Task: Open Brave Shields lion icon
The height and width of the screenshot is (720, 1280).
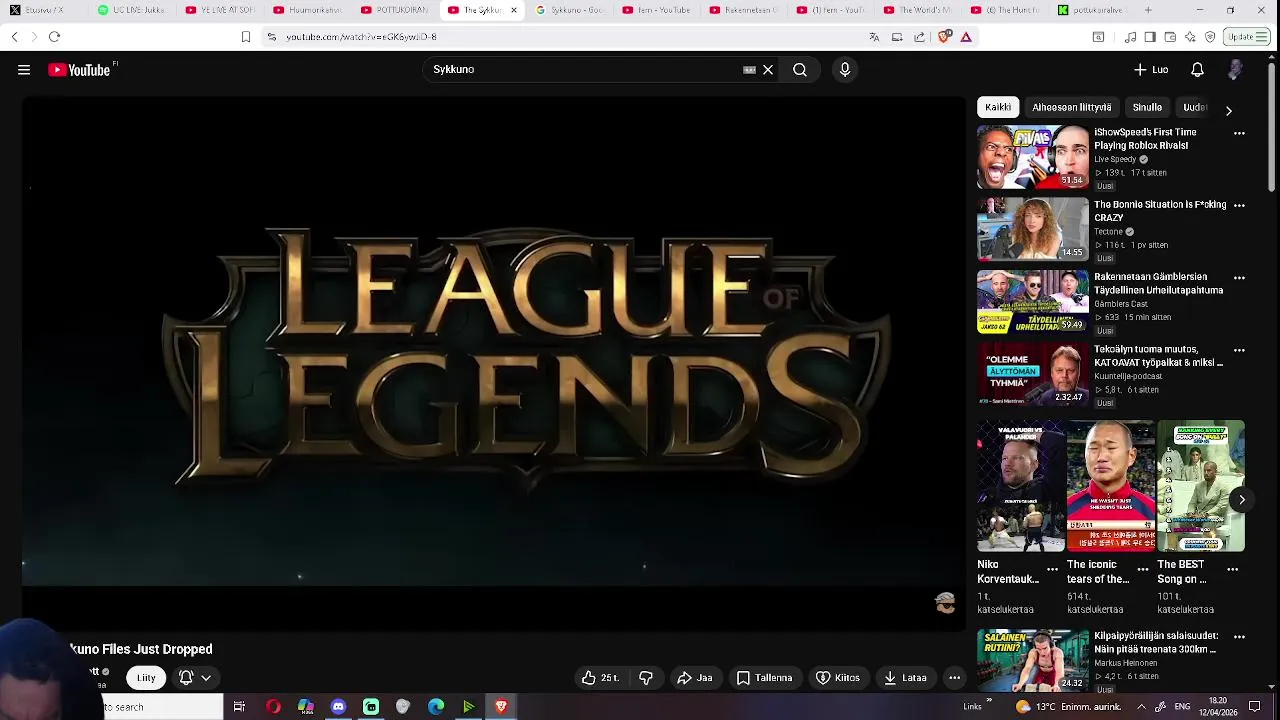Action: 944,37
